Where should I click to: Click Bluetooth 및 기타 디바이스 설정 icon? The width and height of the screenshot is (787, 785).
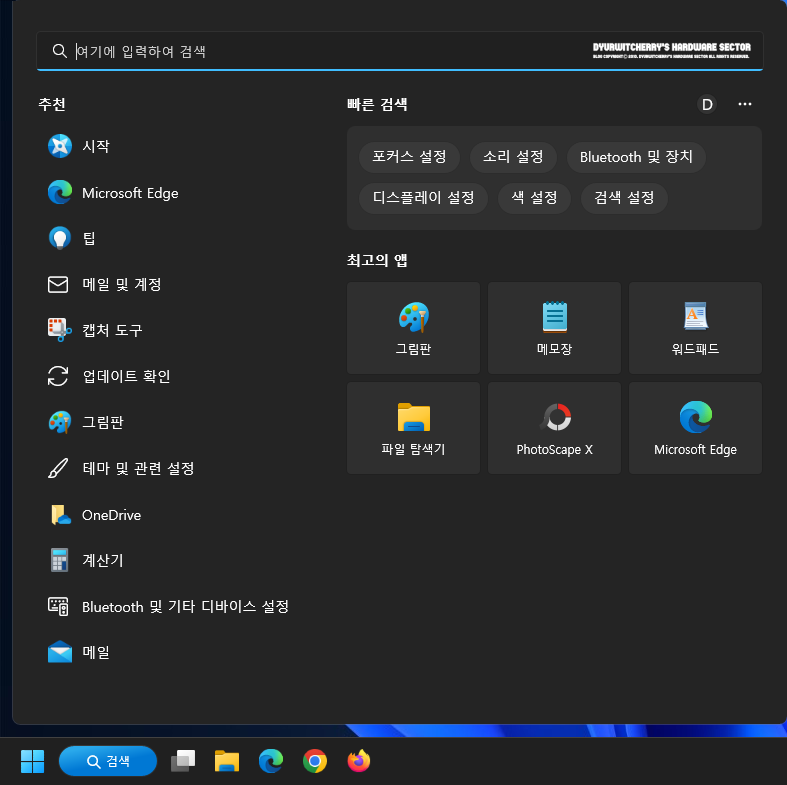pos(58,606)
